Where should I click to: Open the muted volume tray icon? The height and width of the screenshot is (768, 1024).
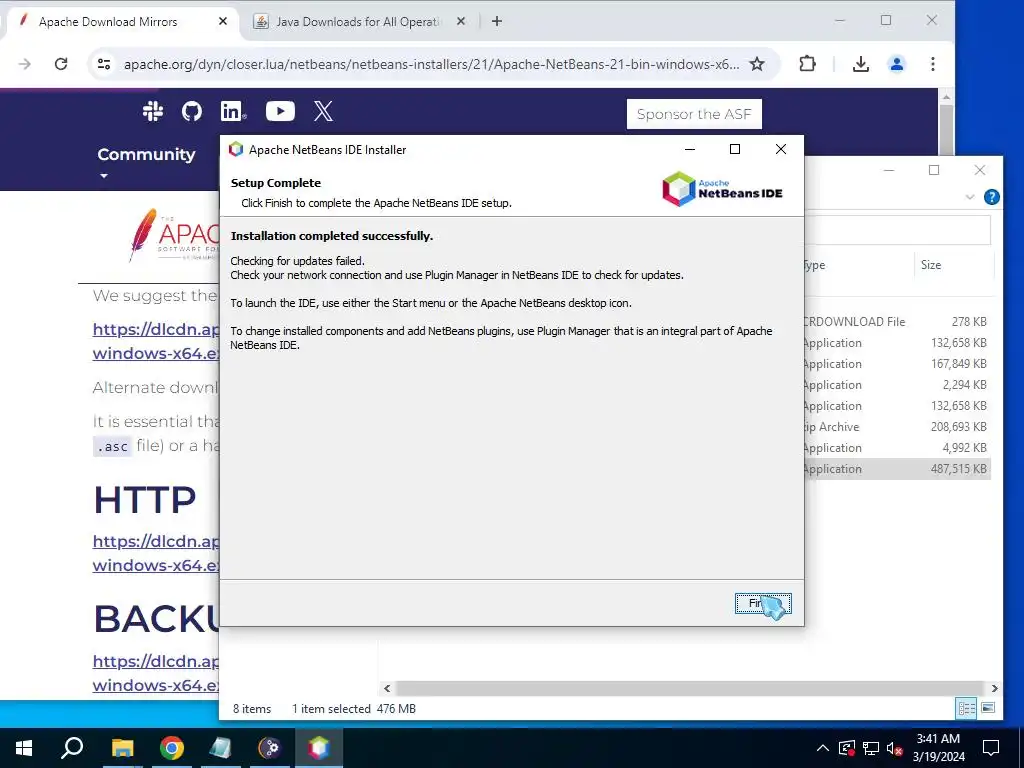click(894, 748)
